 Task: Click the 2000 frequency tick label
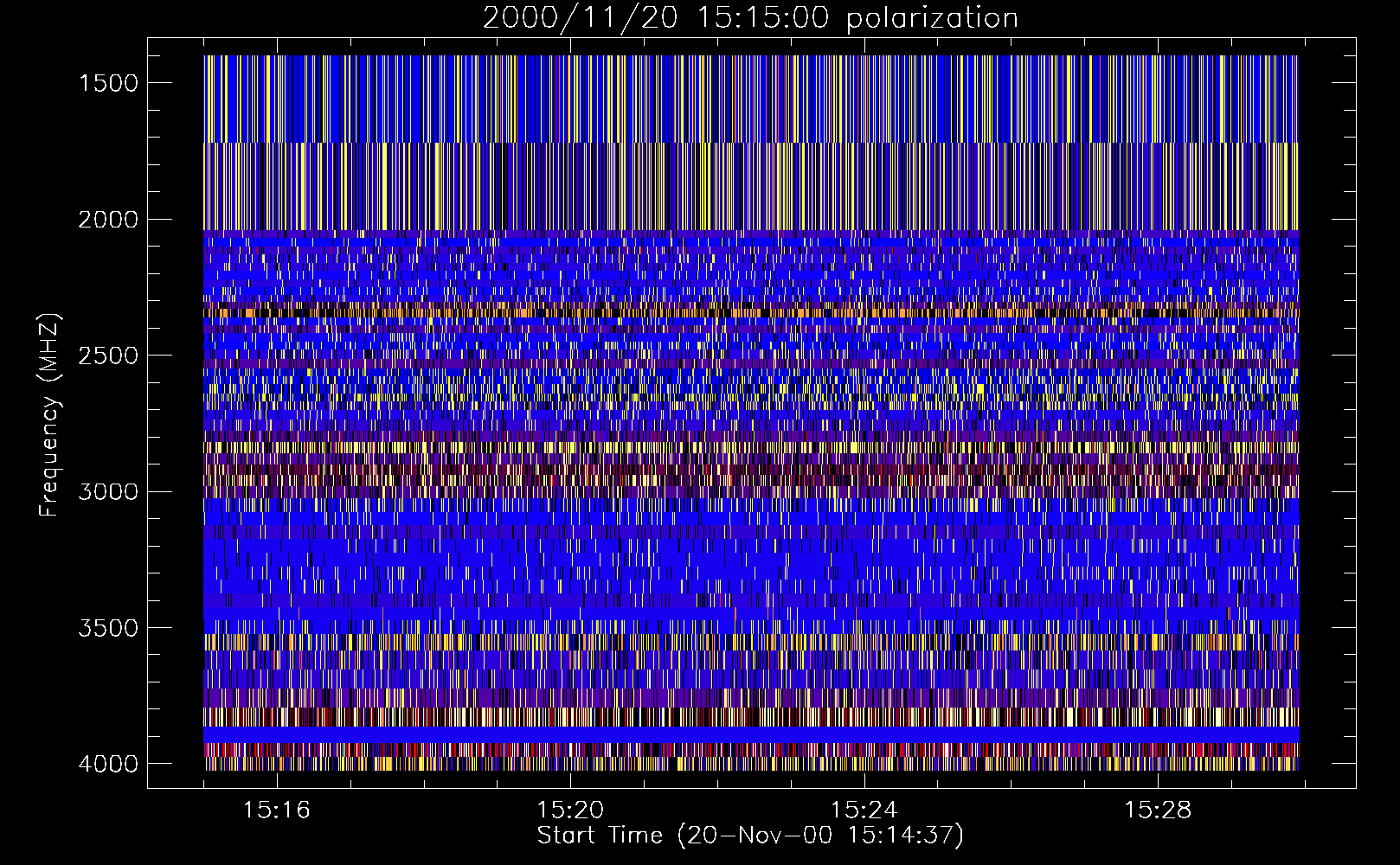click(108, 220)
